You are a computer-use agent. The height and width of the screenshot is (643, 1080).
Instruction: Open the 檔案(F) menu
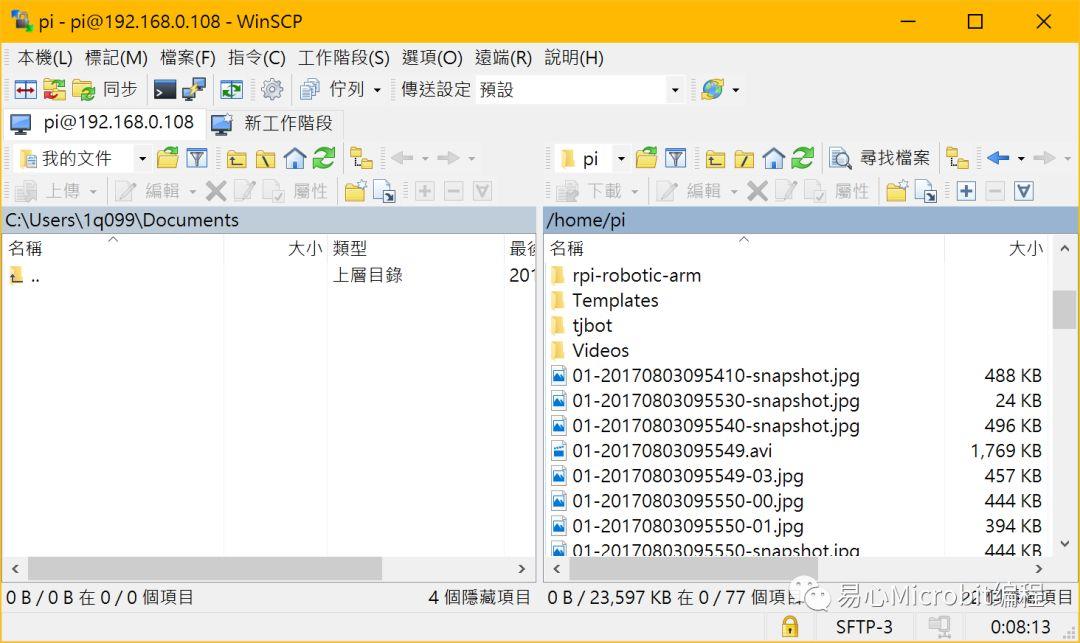coord(187,58)
